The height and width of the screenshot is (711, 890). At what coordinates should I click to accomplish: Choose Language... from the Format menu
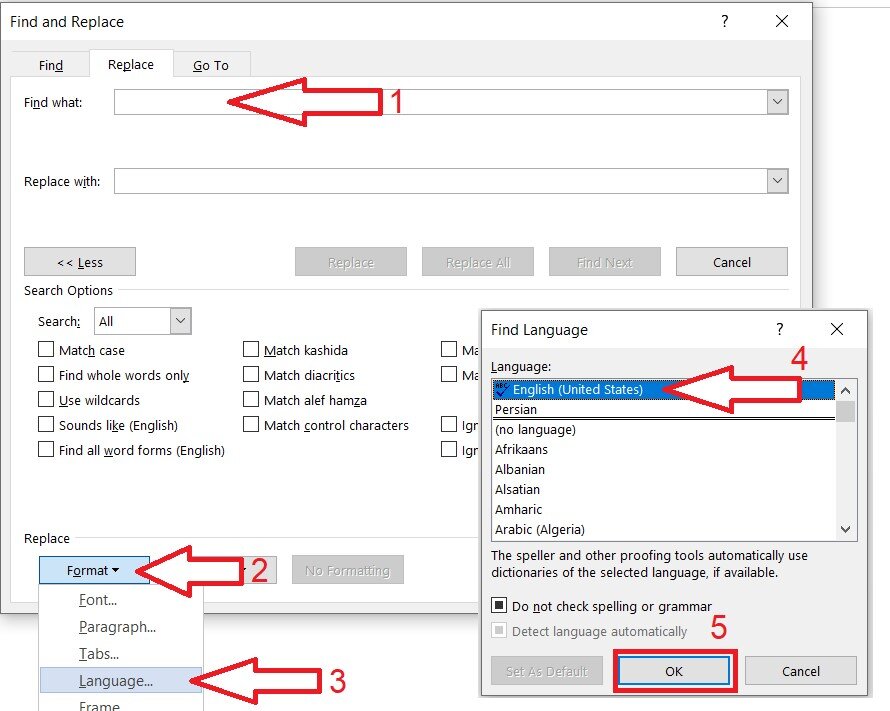click(x=116, y=681)
